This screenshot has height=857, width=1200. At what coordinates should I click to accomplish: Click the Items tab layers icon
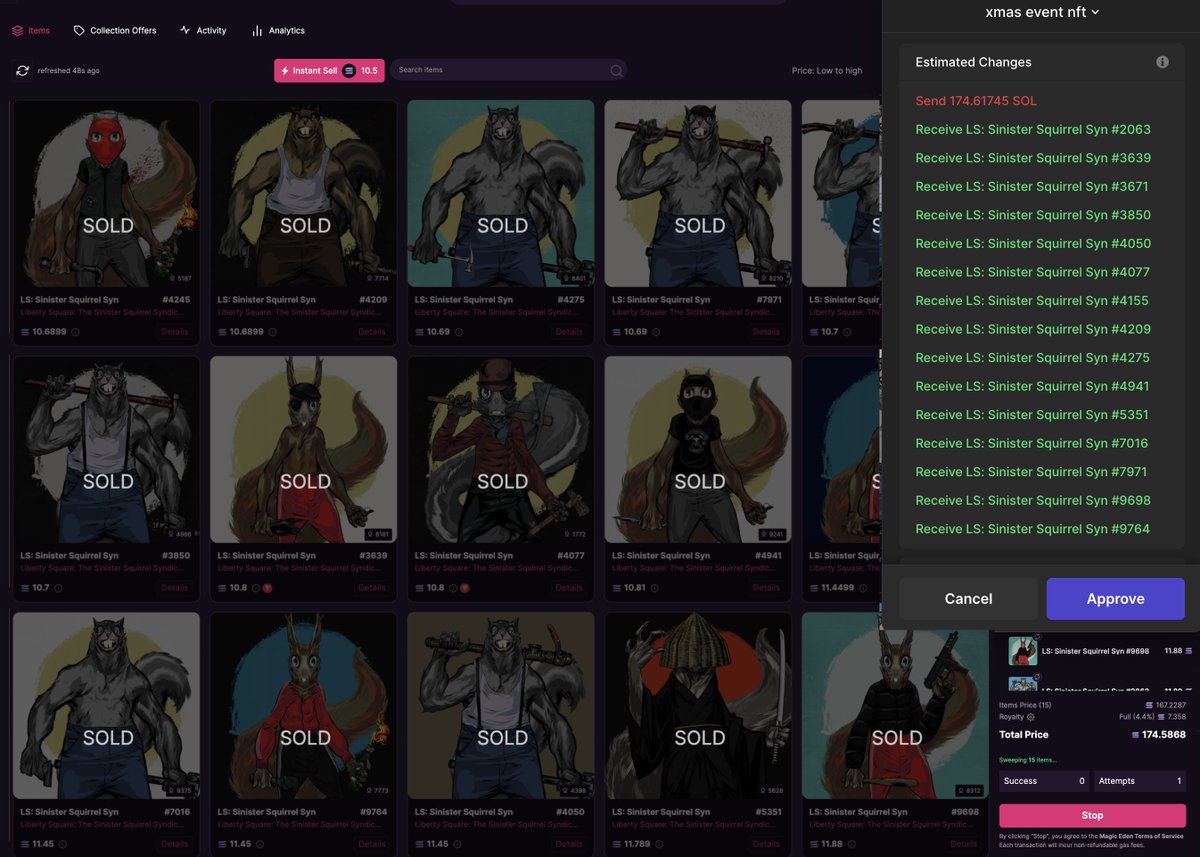click(17, 31)
